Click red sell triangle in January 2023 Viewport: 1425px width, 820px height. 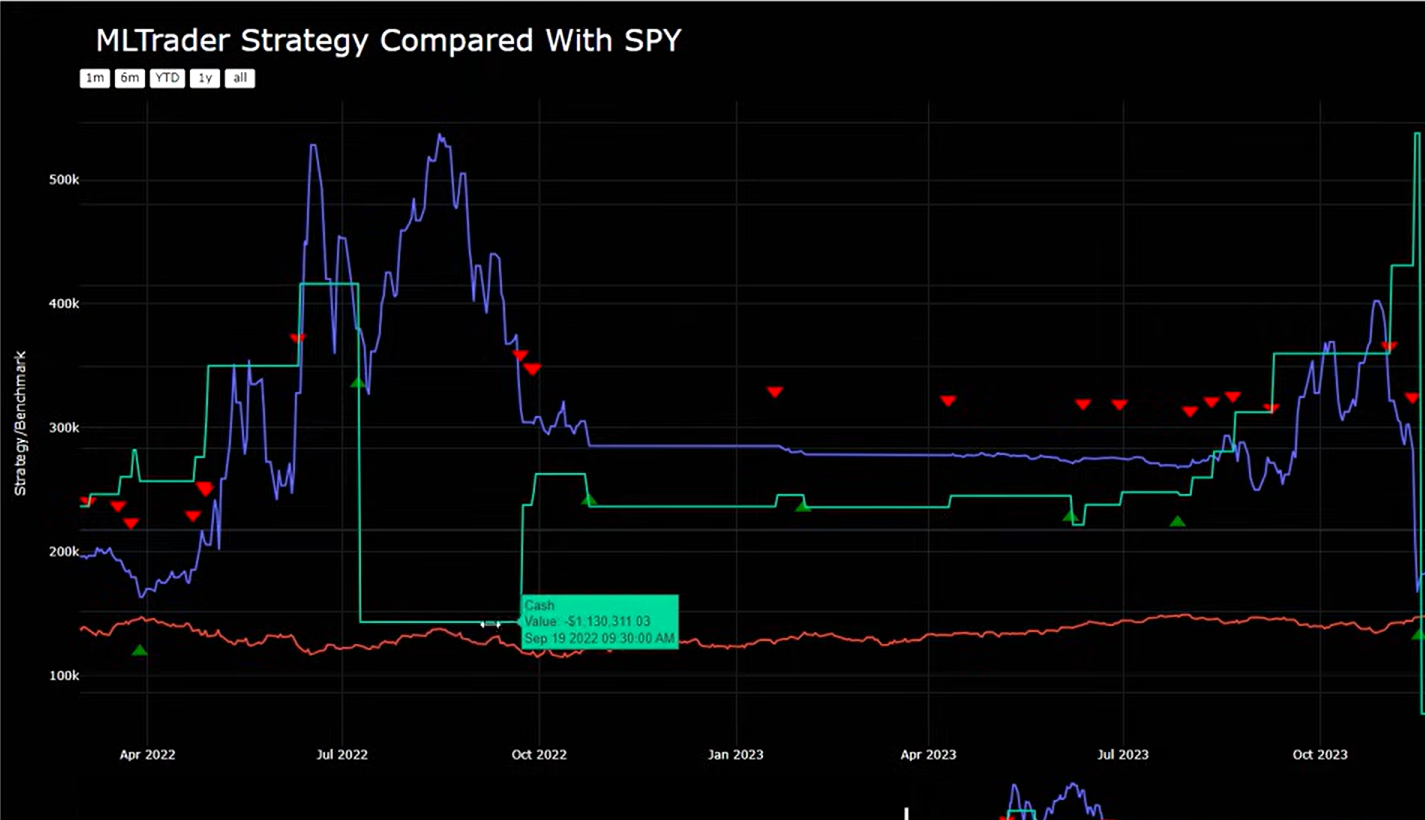click(x=775, y=392)
